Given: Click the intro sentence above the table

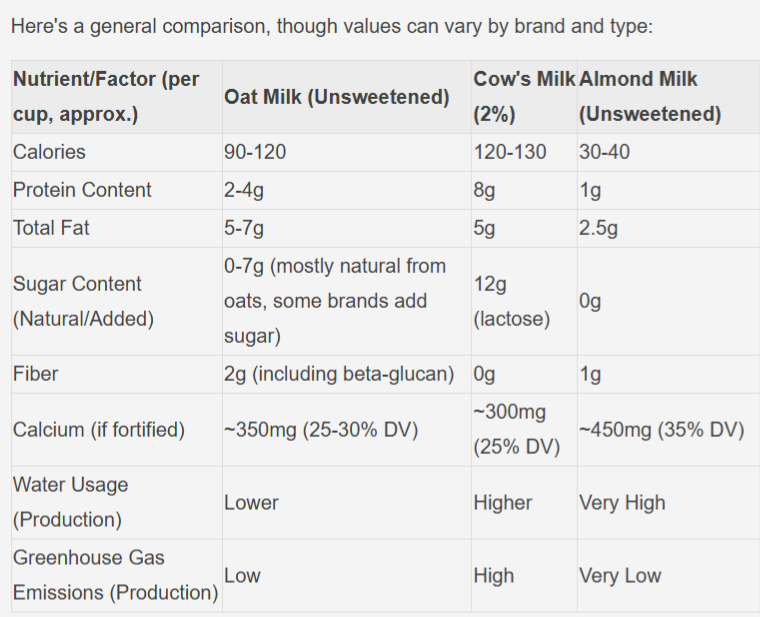Looking at the screenshot, I should pyautogui.click(x=332, y=26).
